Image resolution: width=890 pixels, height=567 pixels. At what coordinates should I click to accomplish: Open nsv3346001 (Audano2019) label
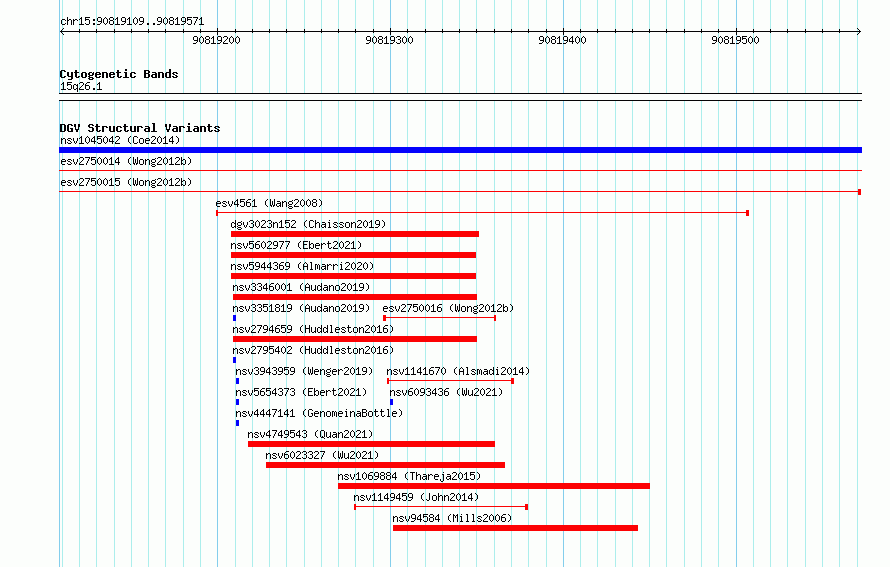pos(301,287)
